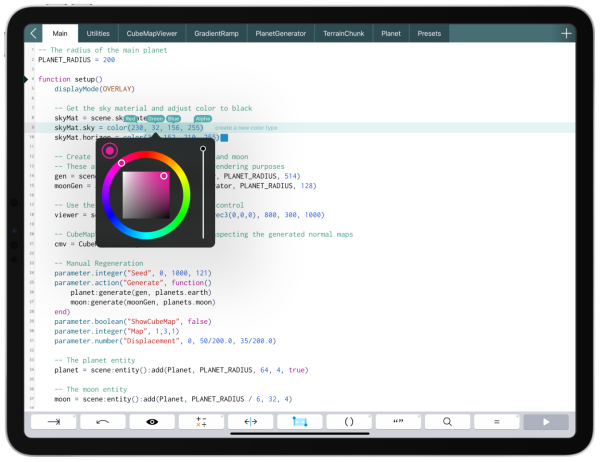Tap the "-- Manual Regeneration" comment

[x=99, y=263]
